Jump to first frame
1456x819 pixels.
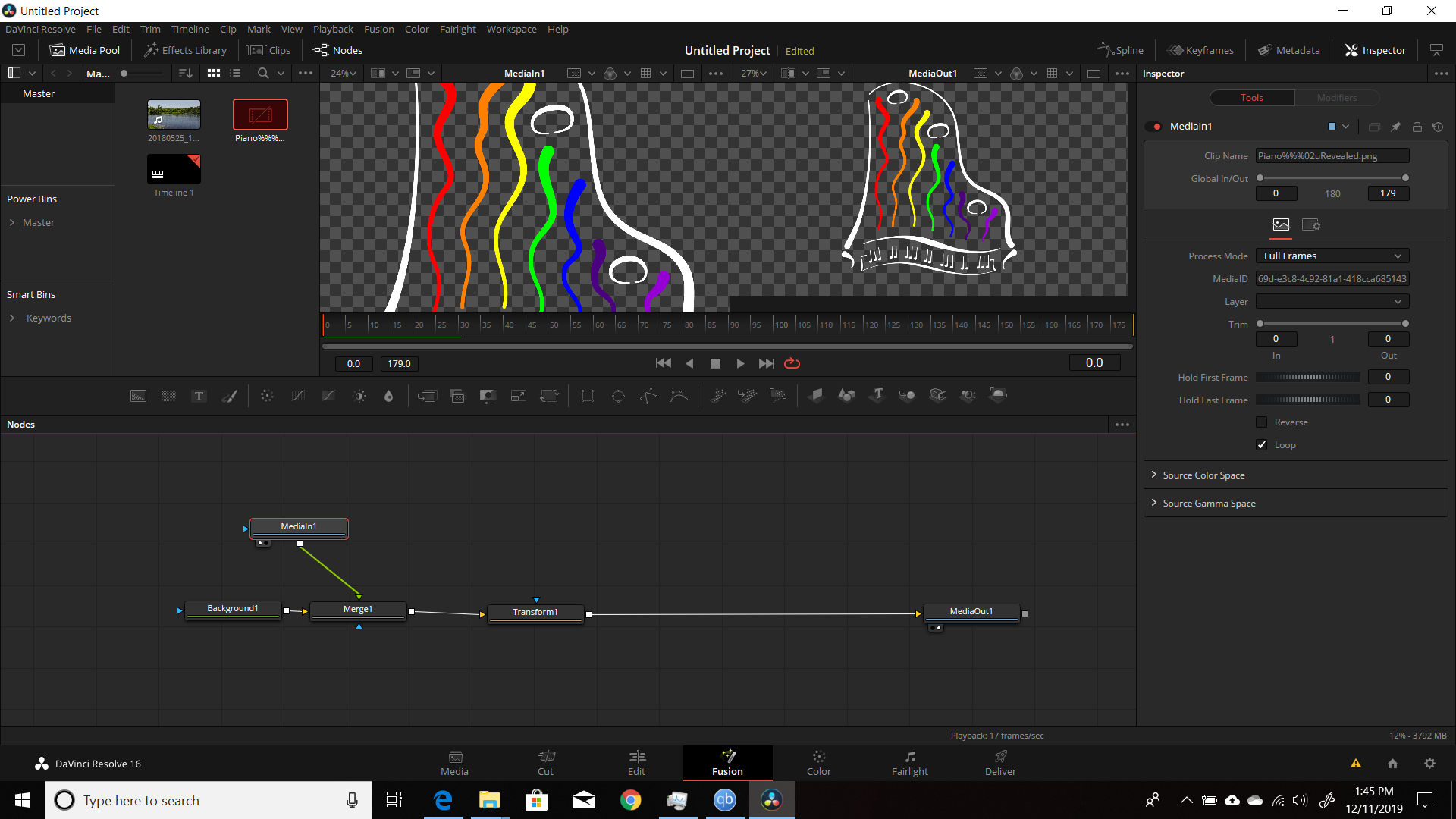pos(663,363)
